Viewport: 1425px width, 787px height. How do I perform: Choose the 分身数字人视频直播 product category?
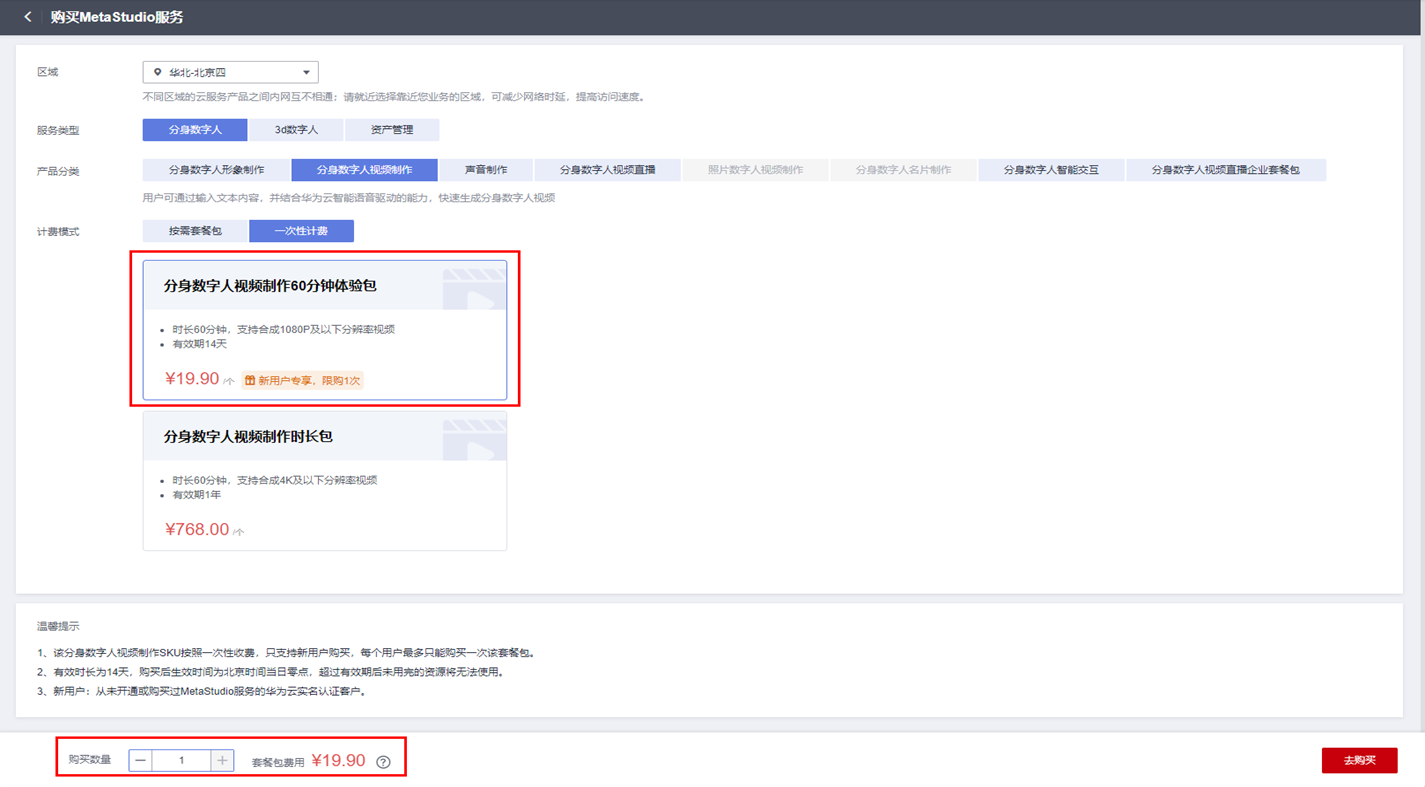pyautogui.click(x=607, y=170)
